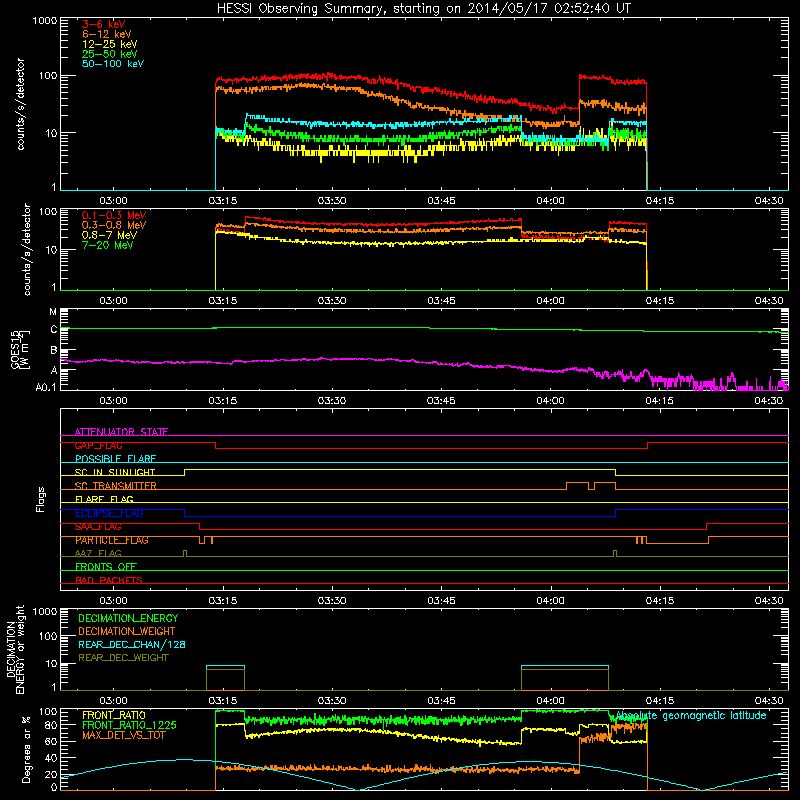
Task: Click the BAD_PACKETS flag label
Action: (x=109, y=580)
